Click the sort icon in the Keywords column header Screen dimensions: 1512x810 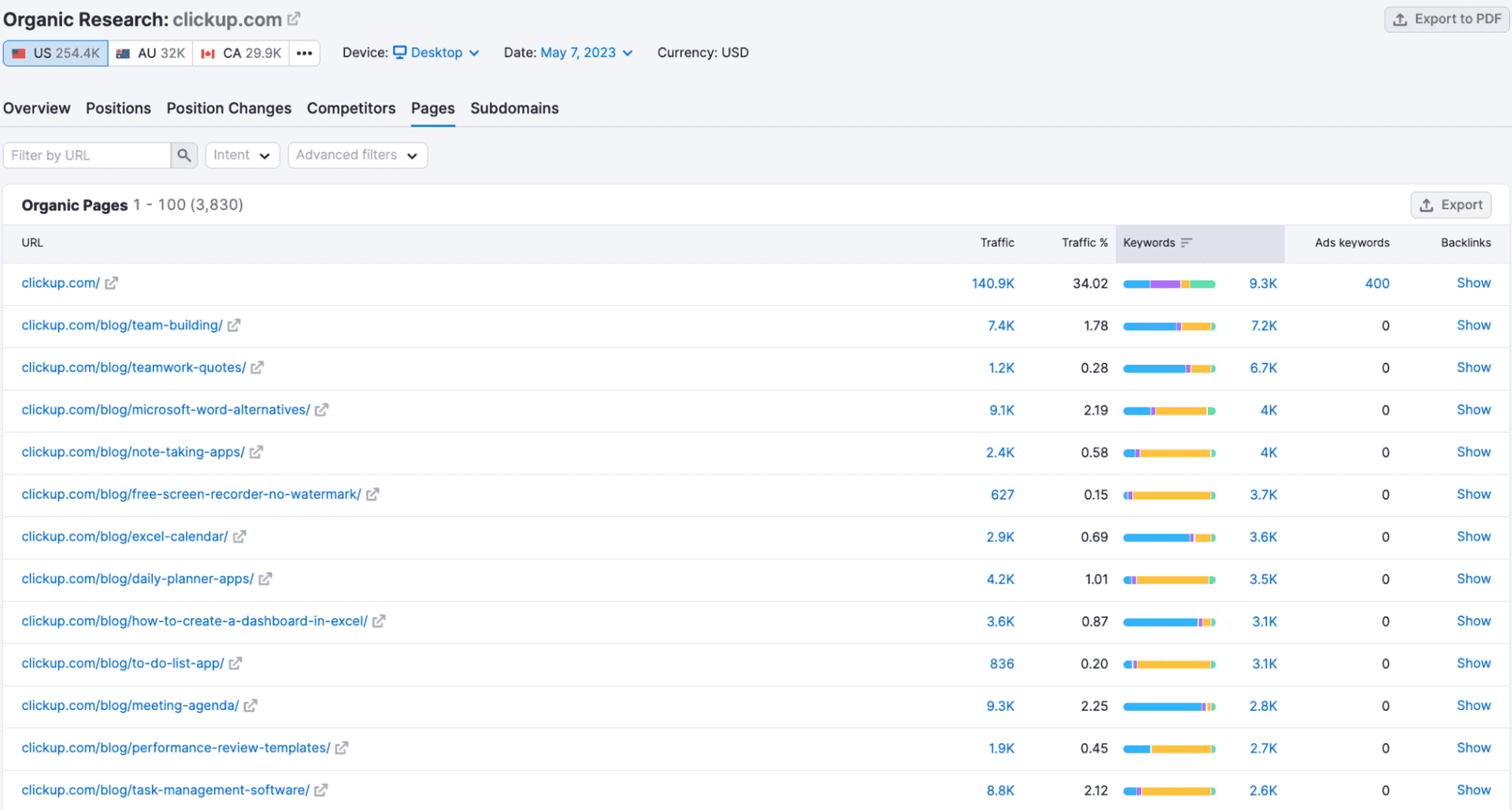pyautogui.click(x=1187, y=243)
